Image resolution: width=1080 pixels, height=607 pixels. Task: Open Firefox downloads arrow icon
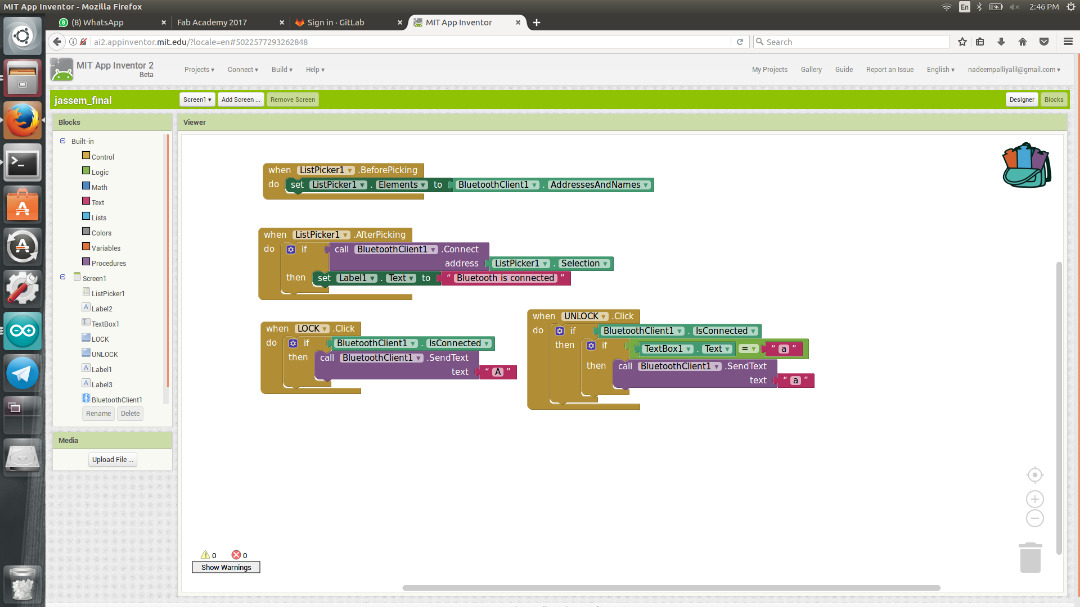pos(1001,41)
